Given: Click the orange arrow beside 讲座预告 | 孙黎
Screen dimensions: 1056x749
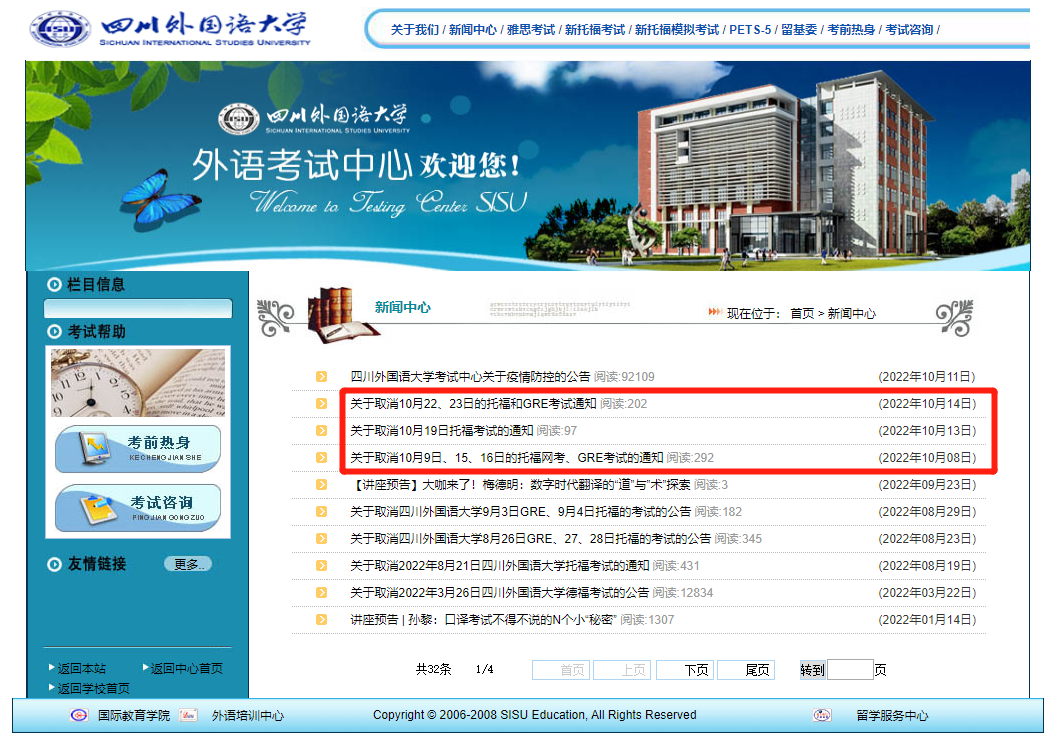Looking at the screenshot, I should 321,619.
